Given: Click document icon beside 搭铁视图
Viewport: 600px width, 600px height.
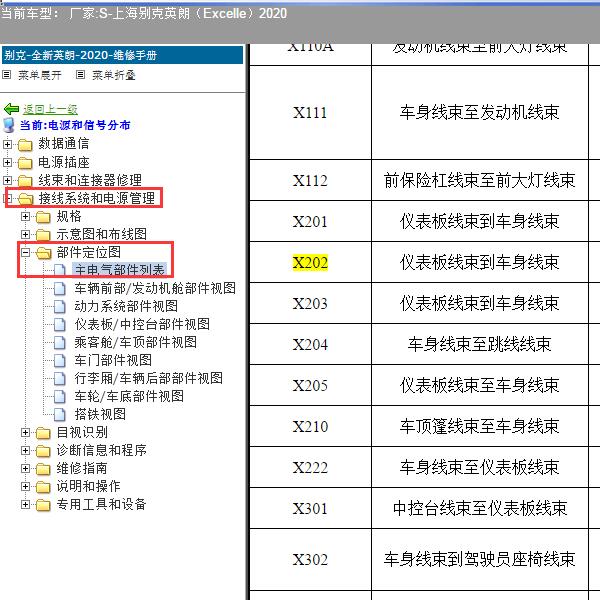Looking at the screenshot, I should [x=60, y=414].
